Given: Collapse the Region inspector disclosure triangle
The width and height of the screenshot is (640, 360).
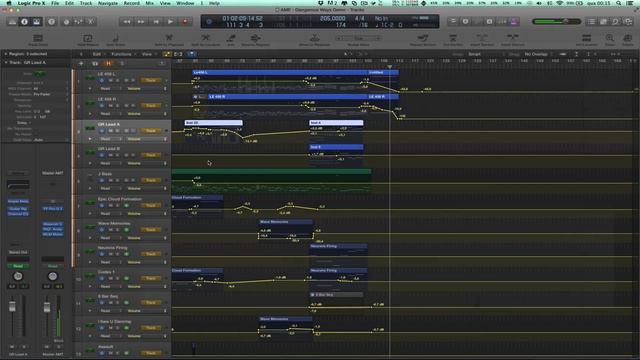Looking at the screenshot, I should pyautogui.click(x=6, y=53).
